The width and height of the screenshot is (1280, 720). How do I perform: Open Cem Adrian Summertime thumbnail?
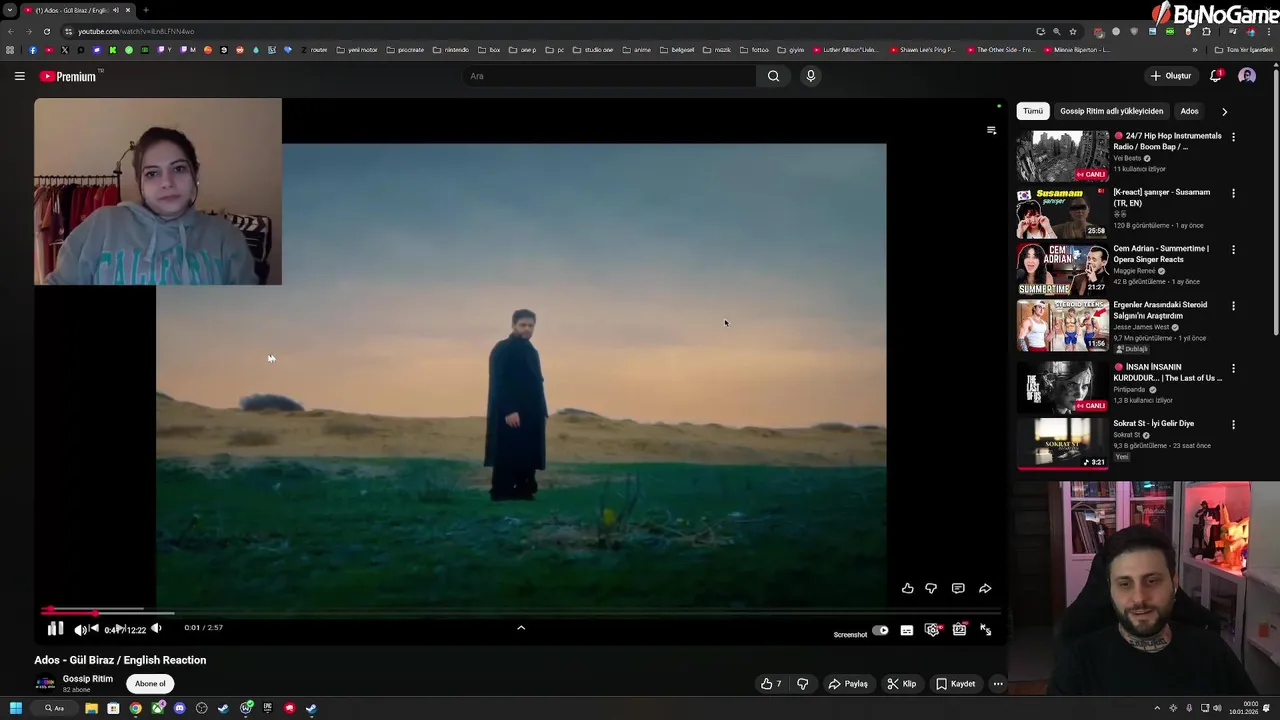click(1062, 270)
